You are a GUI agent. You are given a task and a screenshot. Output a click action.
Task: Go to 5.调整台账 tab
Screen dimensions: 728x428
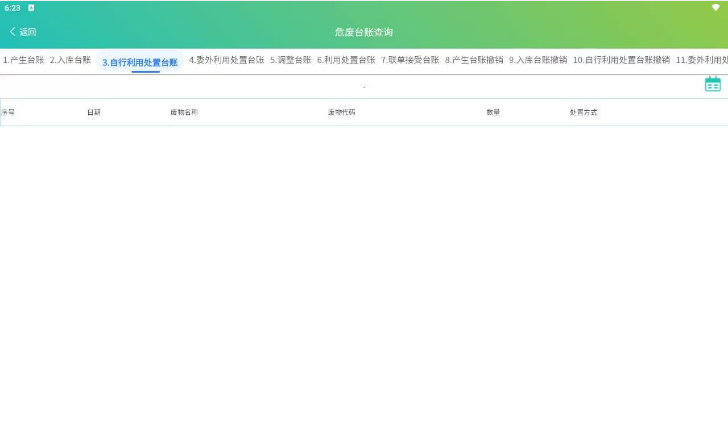[291, 60]
